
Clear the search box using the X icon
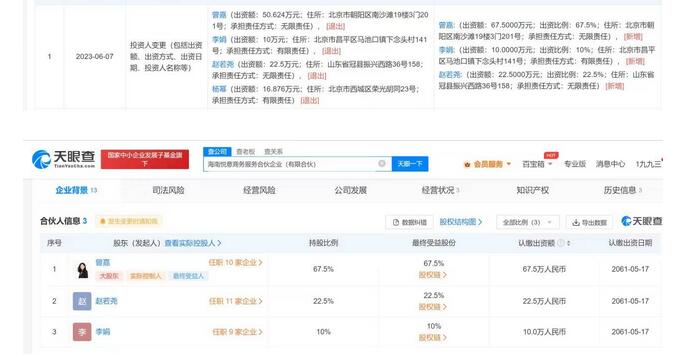tap(382, 164)
